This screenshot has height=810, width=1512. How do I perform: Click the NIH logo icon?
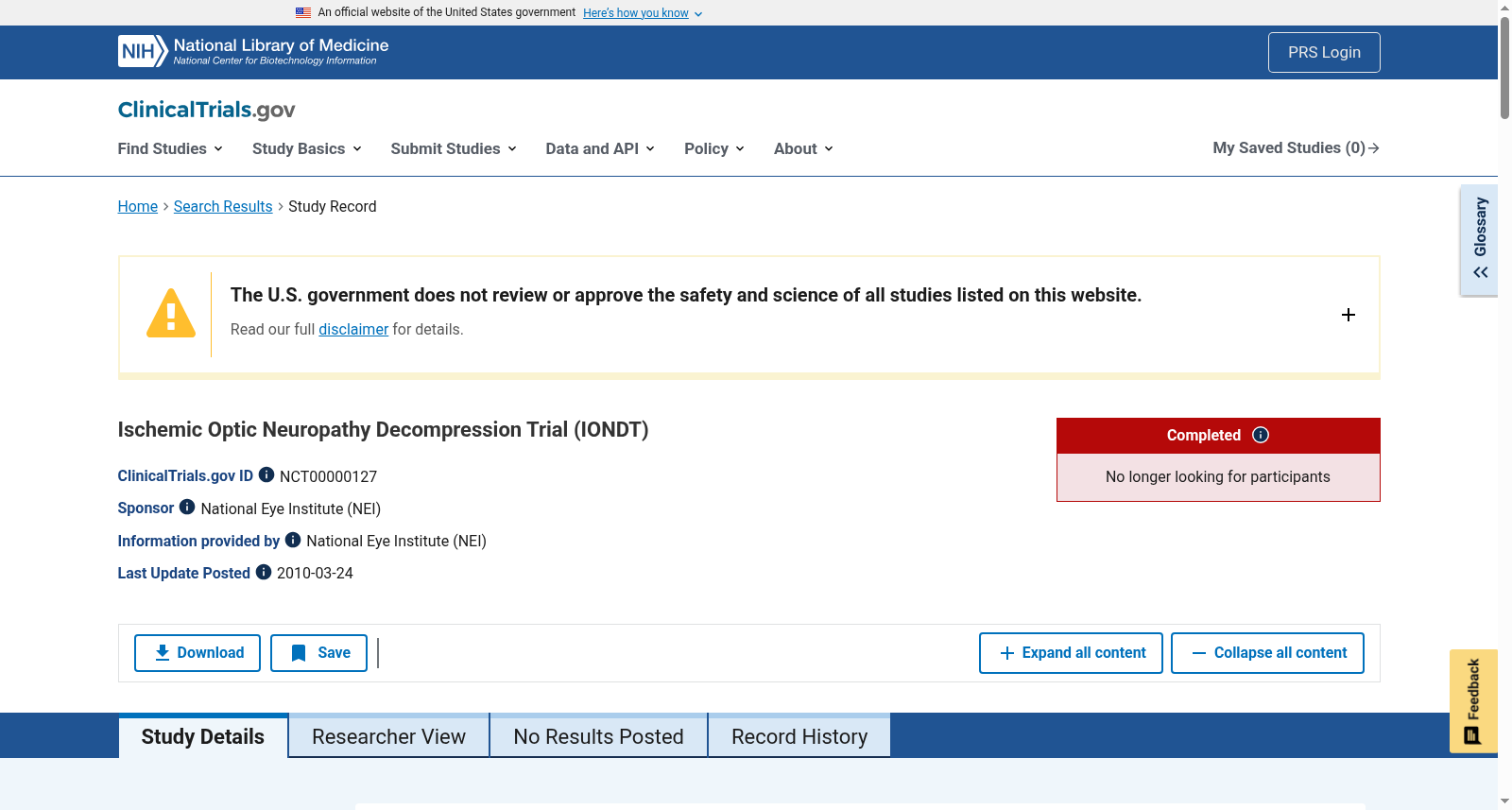pyautogui.click(x=143, y=51)
